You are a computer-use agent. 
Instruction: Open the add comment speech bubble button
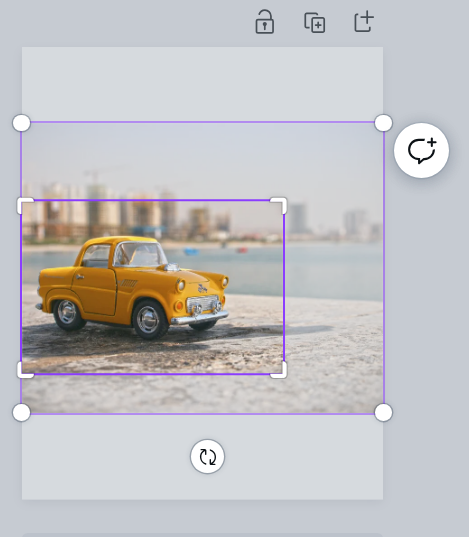pos(421,150)
